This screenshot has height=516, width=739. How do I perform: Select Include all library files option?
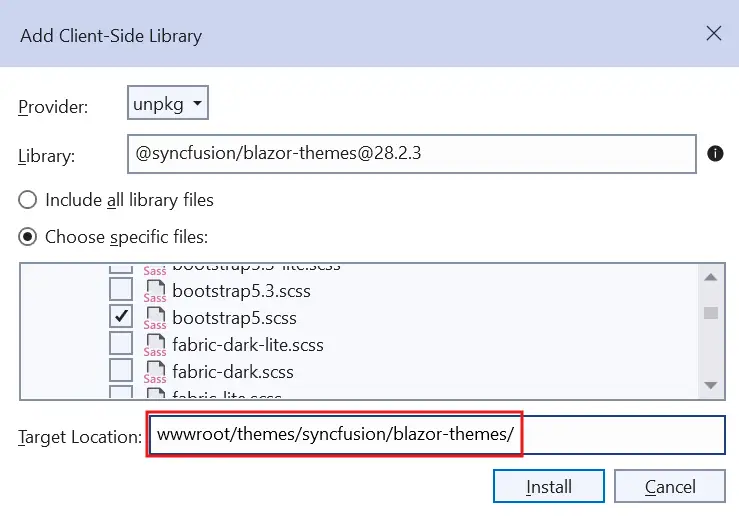tap(30, 200)
